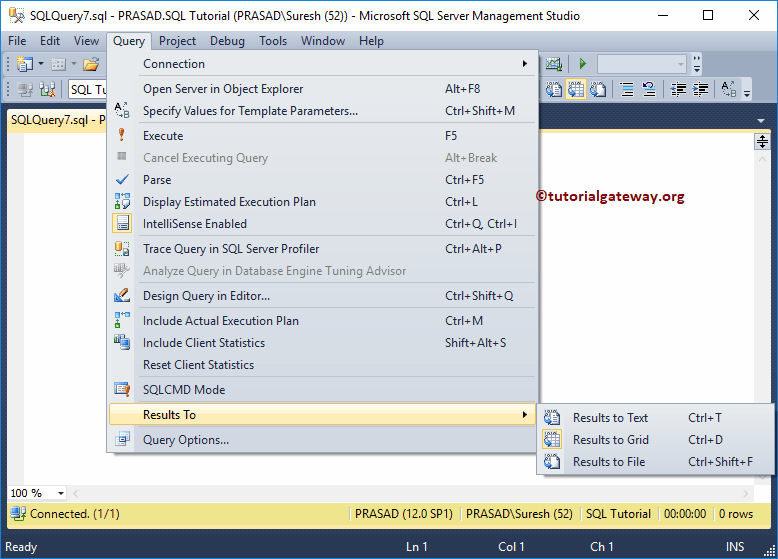Screen dimensions: 778x559
Task: Open the 100 % zoom dropdown
Action: pos(61,493)
